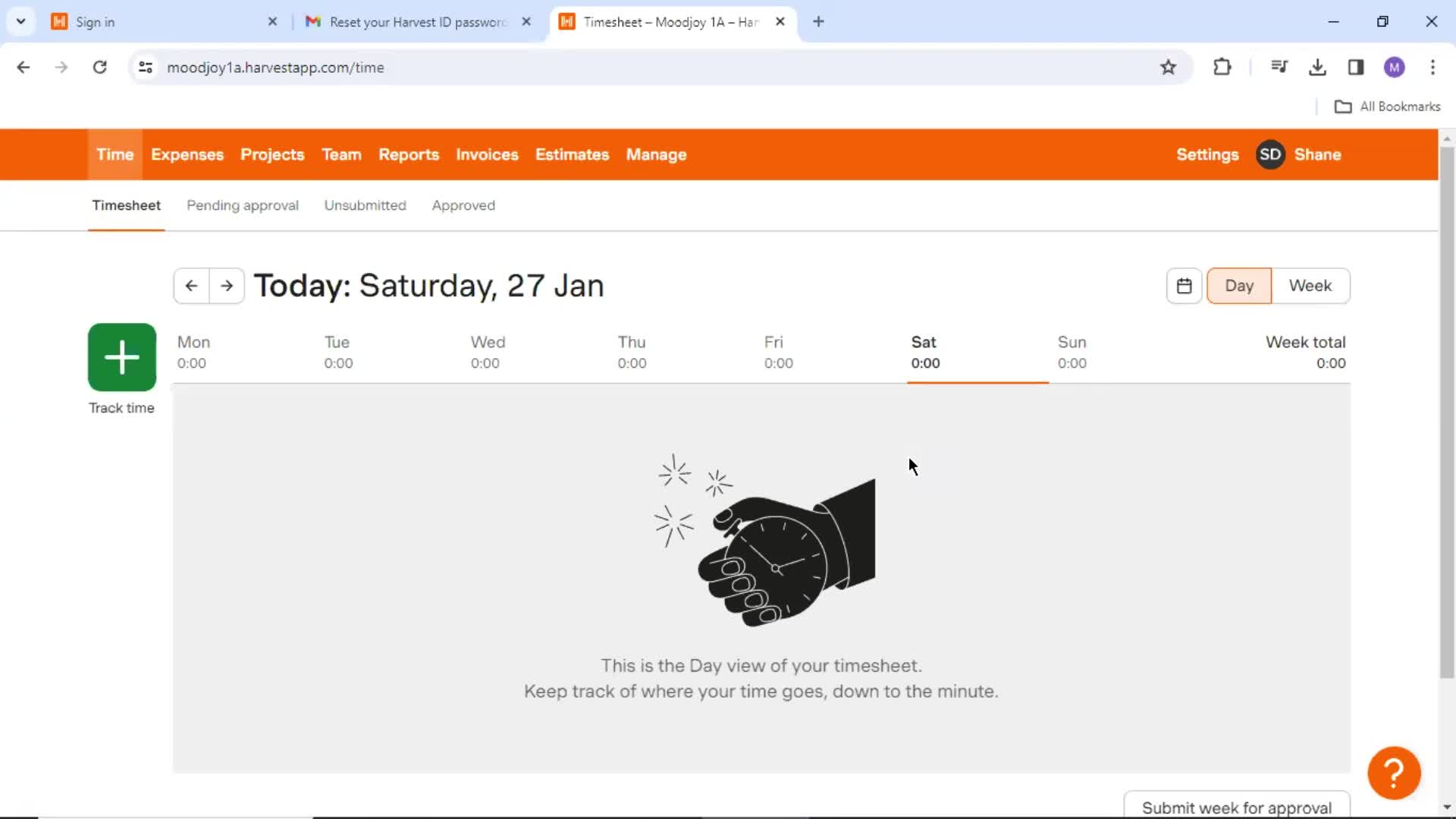Viewport: 1456px width, 819px height.
Task: Navigate to next day arrow icon
Action: click(x=226, y=286)
